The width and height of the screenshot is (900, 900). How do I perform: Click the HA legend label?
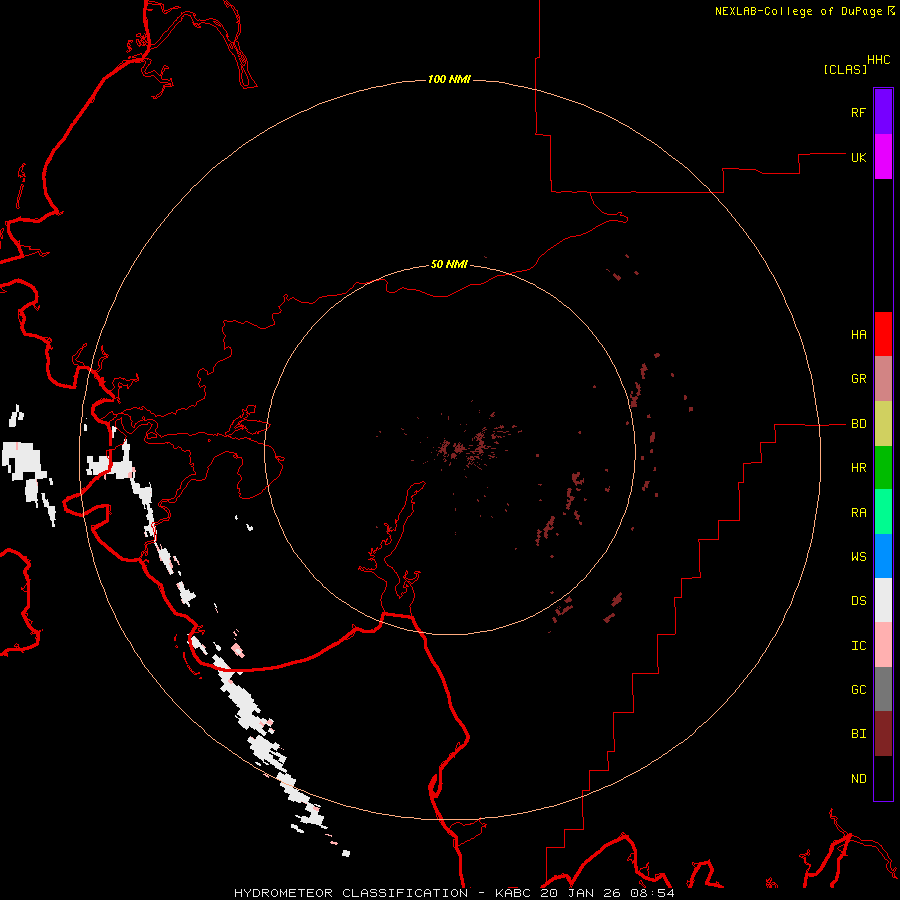pyautogui.click(x=858, y=335)
